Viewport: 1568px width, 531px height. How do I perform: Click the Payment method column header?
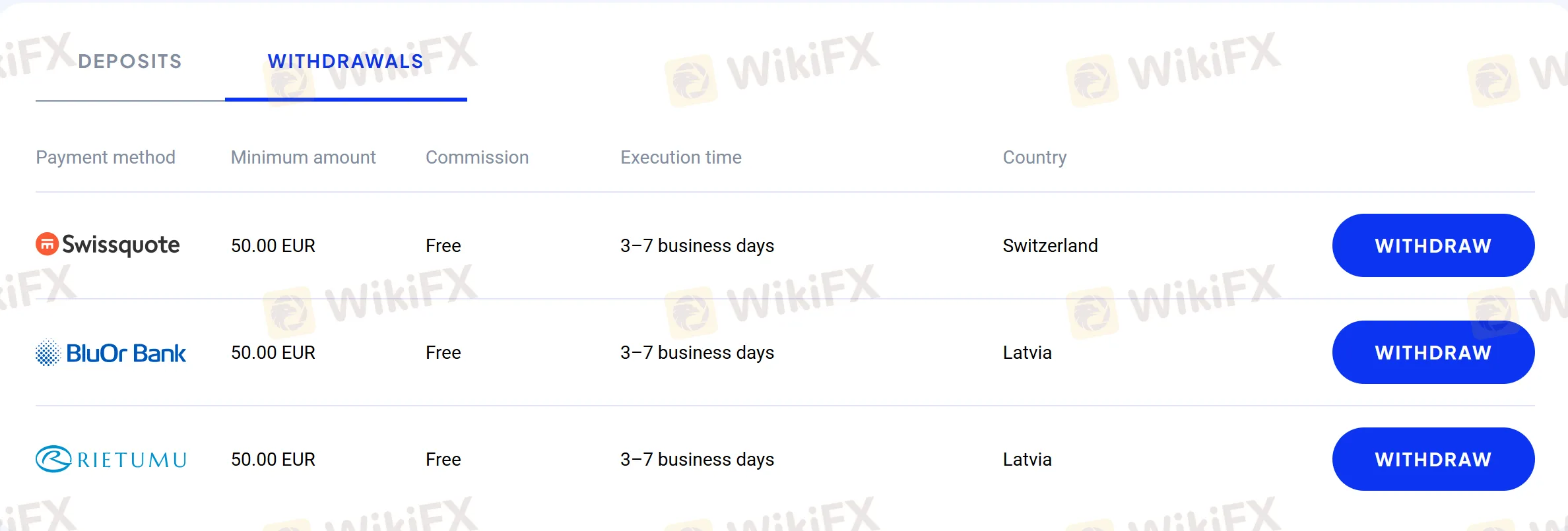click(106, 158)
